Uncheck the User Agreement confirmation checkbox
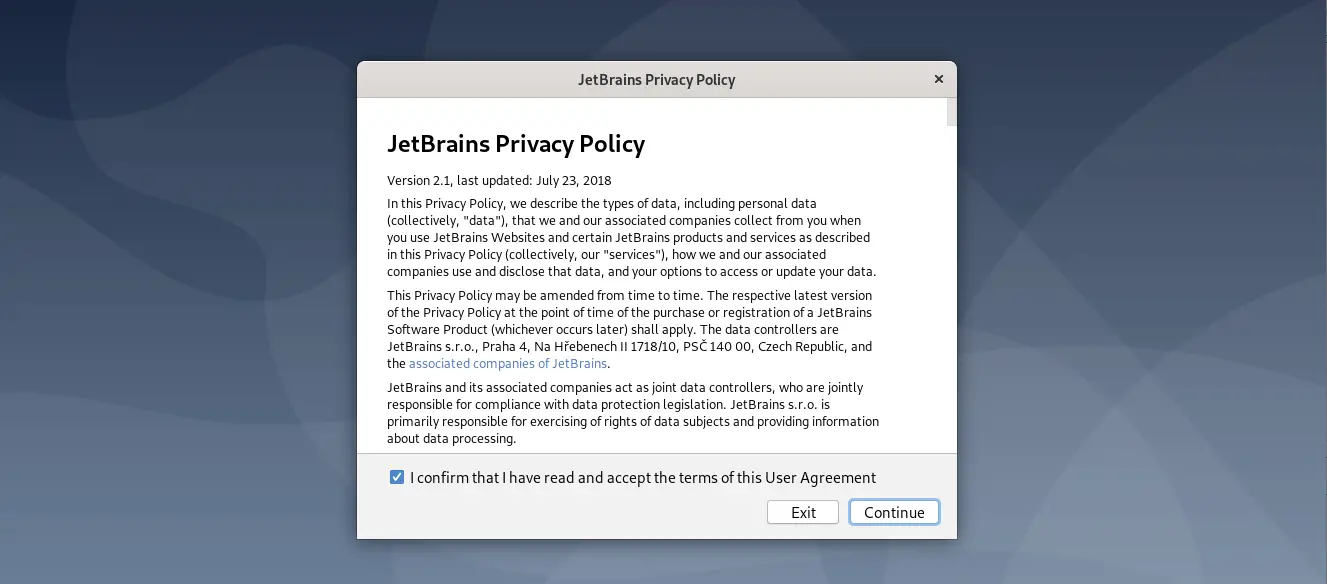 (397, 477)
